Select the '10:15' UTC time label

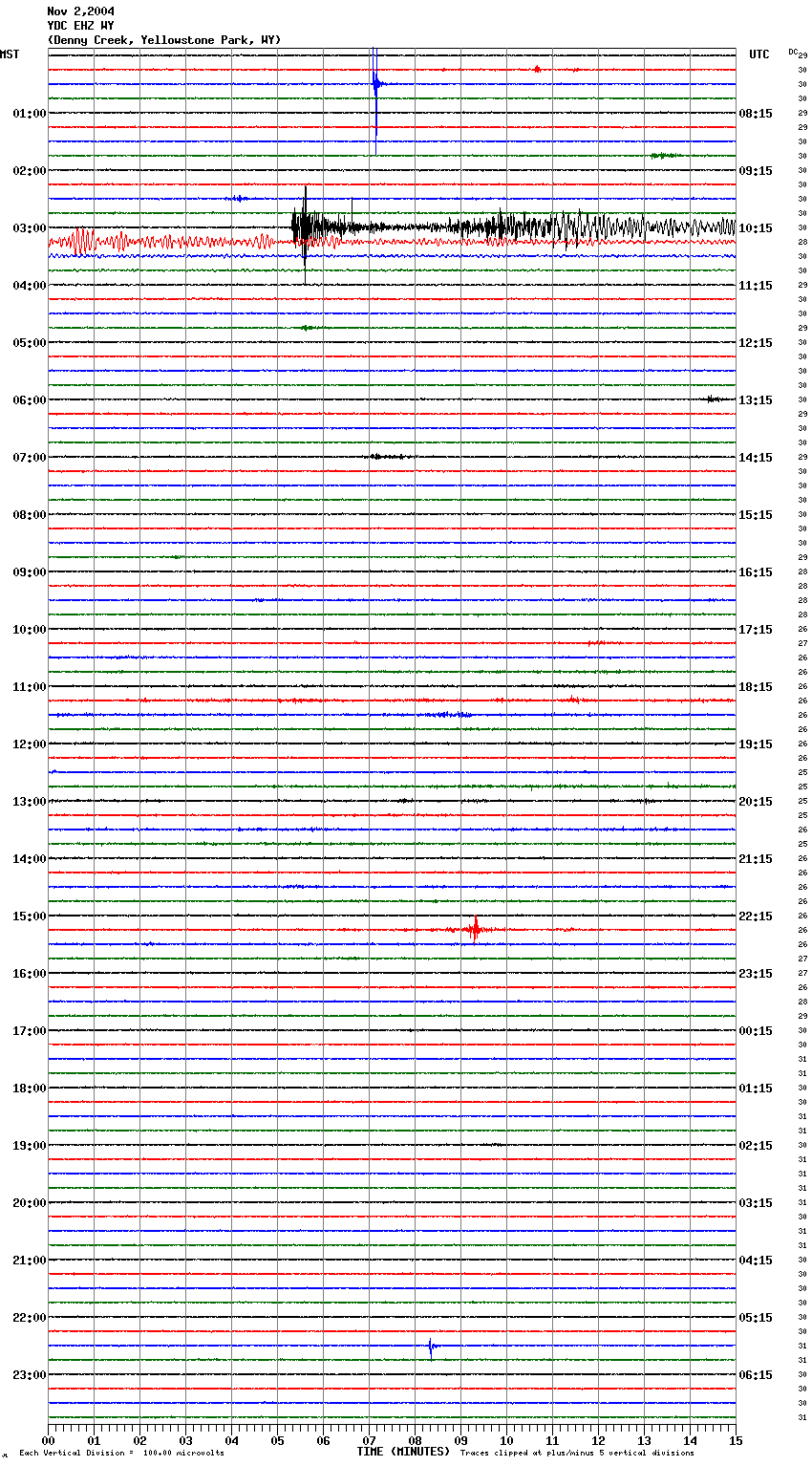(756, 228)
